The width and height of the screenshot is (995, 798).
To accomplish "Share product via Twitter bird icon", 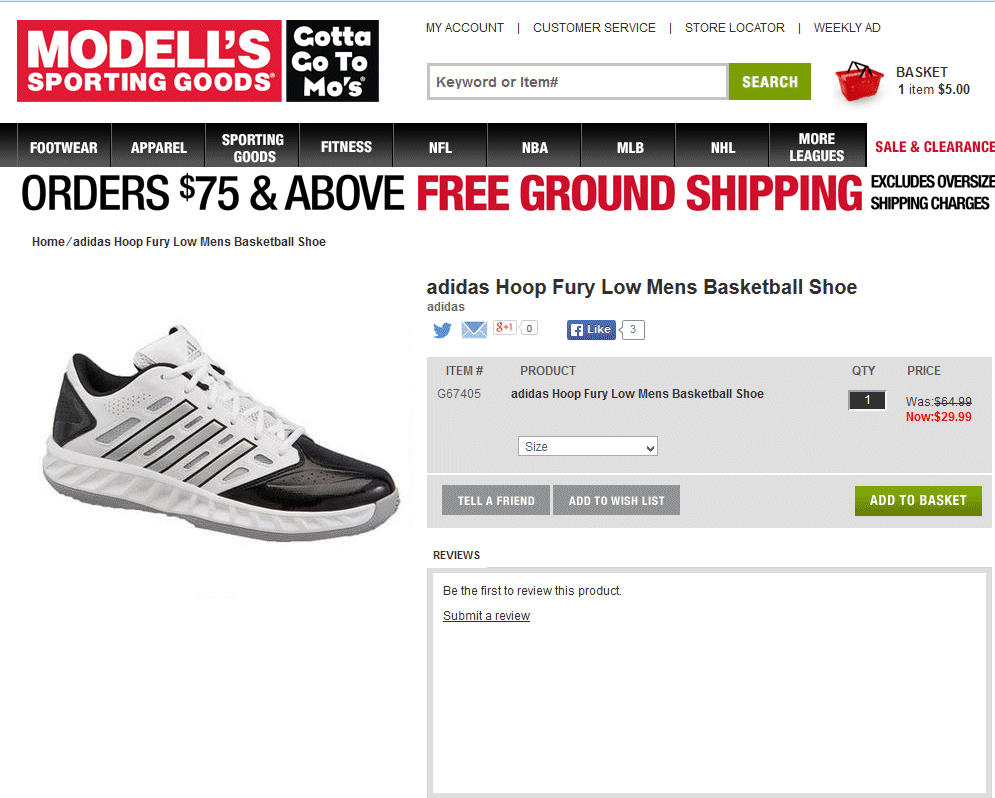I will tap(442, 330).
